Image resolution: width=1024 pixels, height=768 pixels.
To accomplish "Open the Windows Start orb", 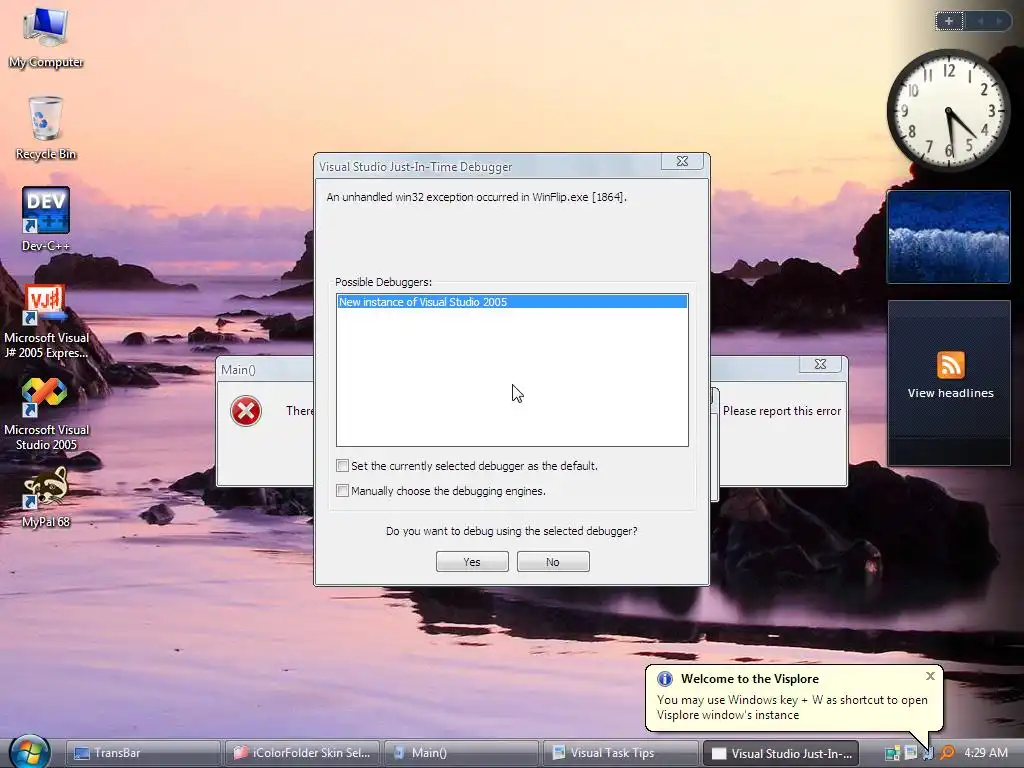I will [29, 752].
